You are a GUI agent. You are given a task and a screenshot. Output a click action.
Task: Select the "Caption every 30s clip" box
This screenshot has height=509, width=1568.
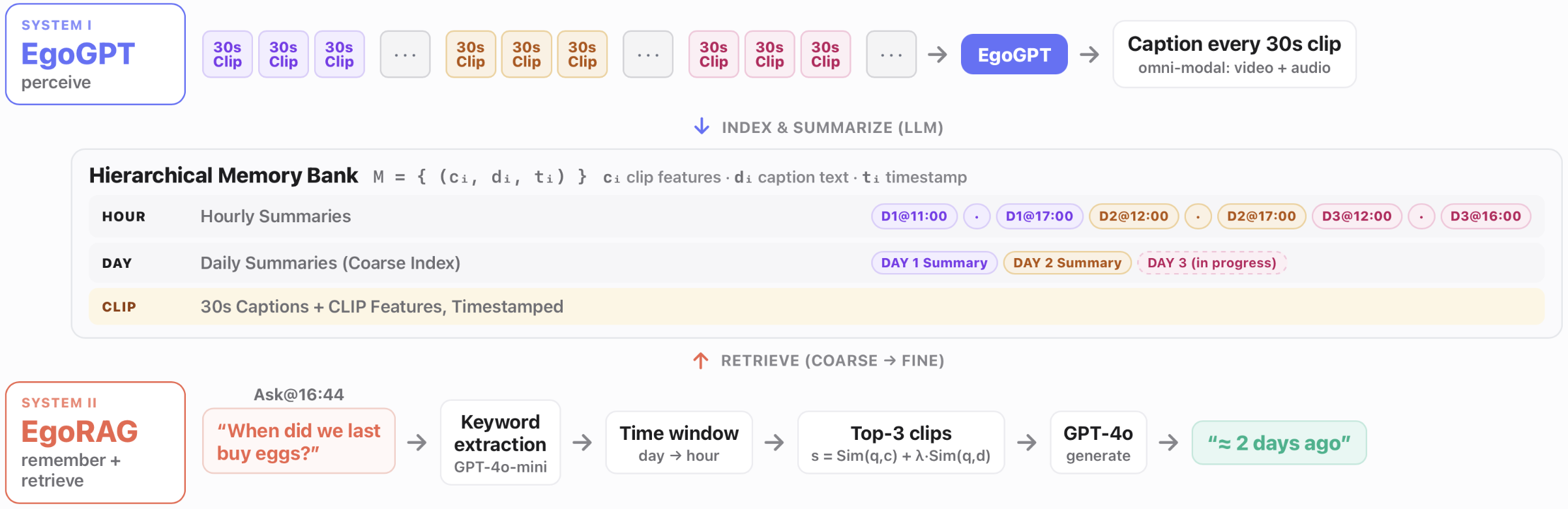(x=1234, y=54)
